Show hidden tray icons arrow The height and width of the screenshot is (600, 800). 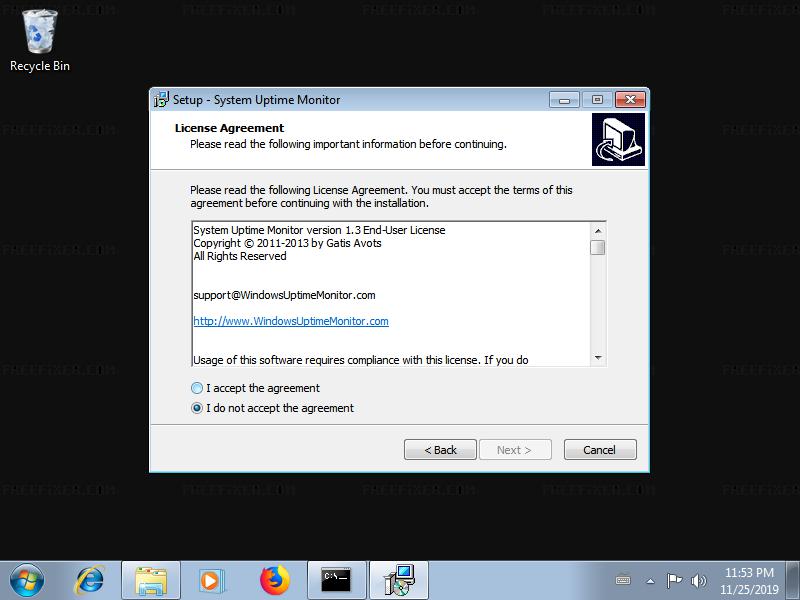tap(651, 581)
